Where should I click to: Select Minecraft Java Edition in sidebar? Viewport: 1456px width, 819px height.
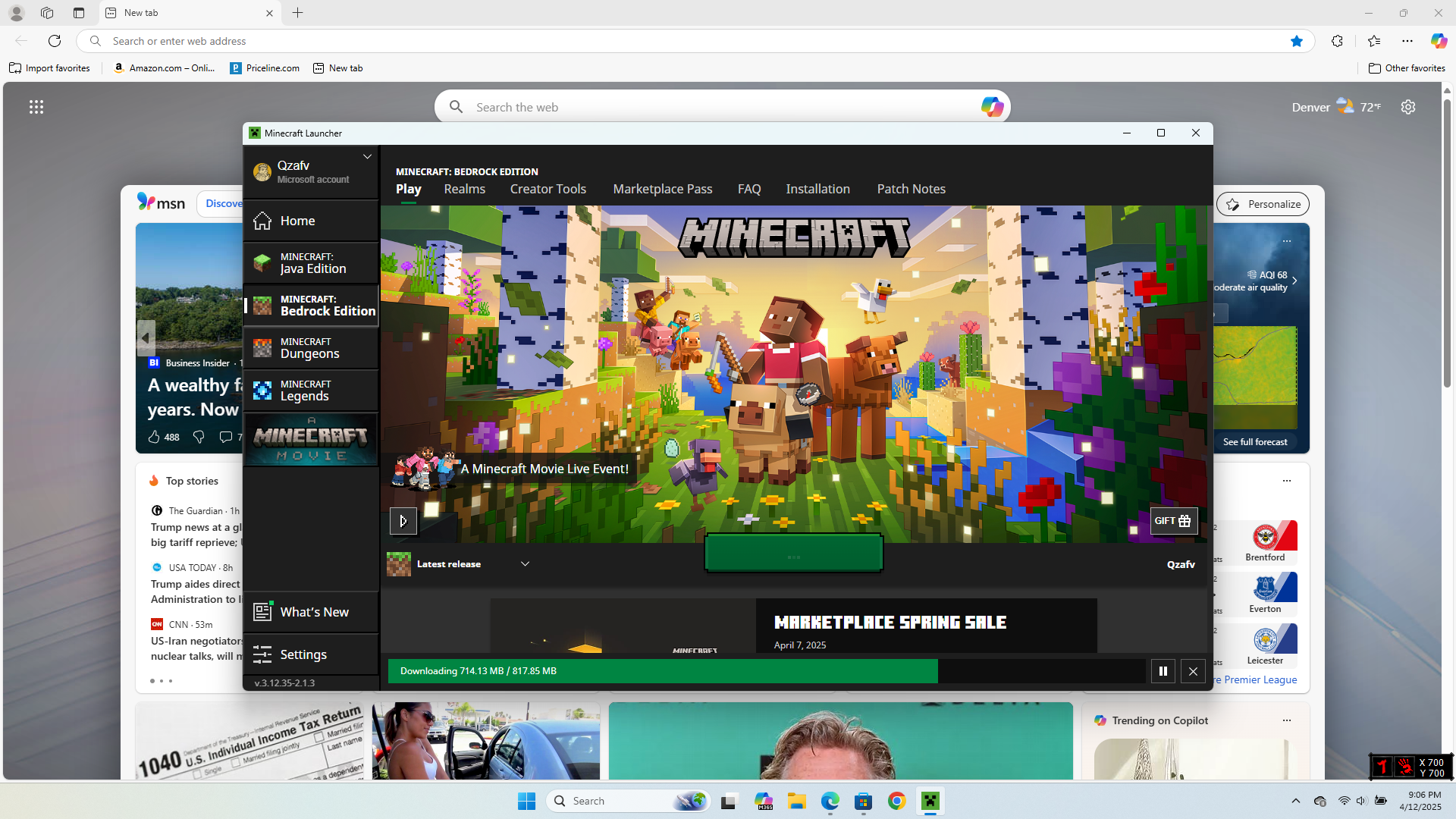311,263
